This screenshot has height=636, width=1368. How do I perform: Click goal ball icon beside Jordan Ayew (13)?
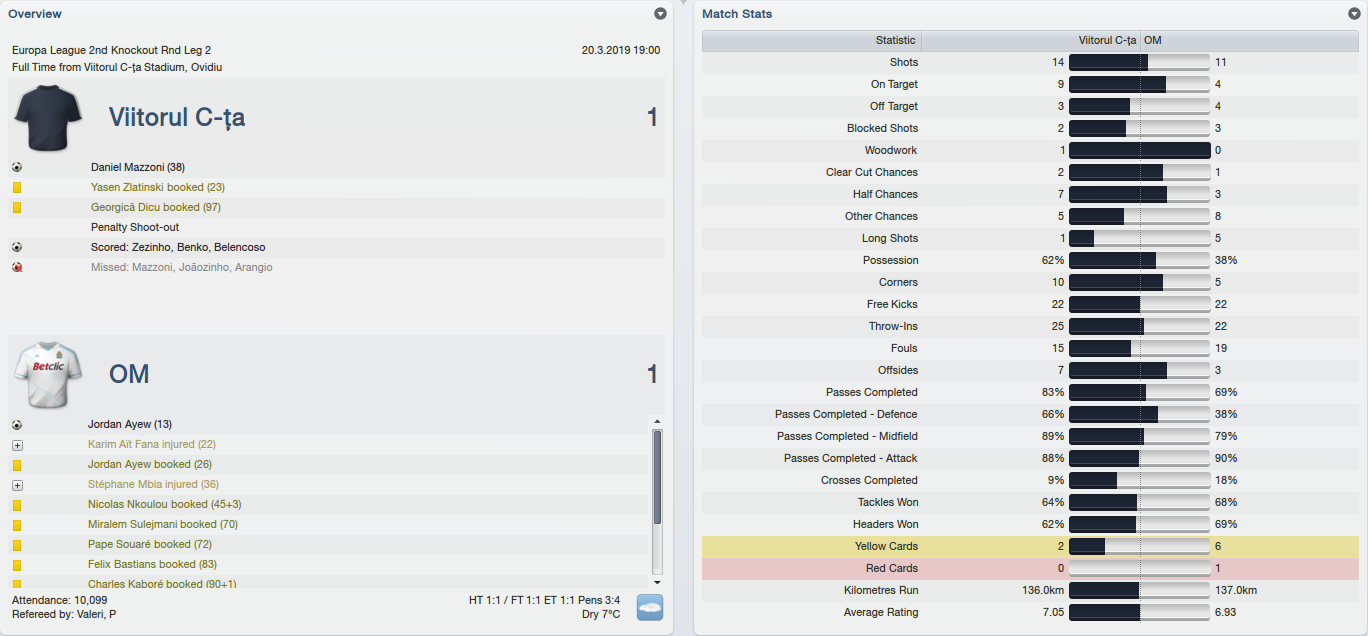point(17,424)
